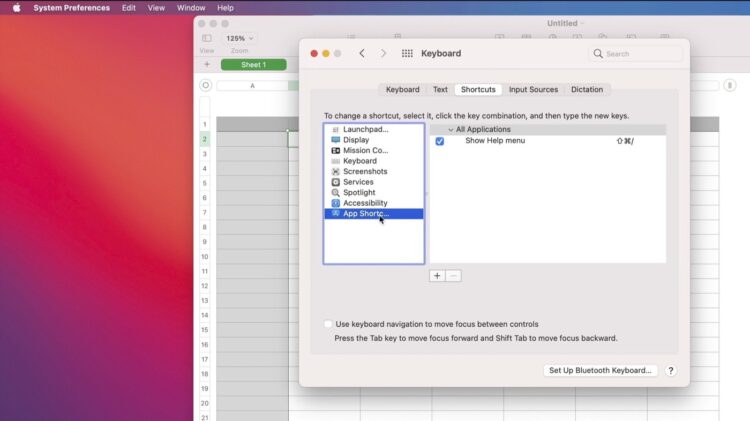The image size is (750, 421).
Task: Open the Apple menu
Action: (16, 8)
